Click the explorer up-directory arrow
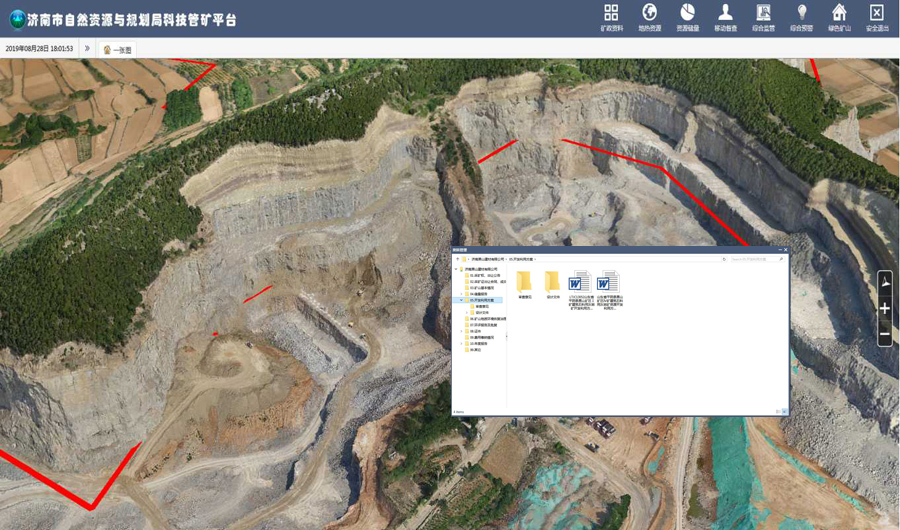 [x=459, y=259]
